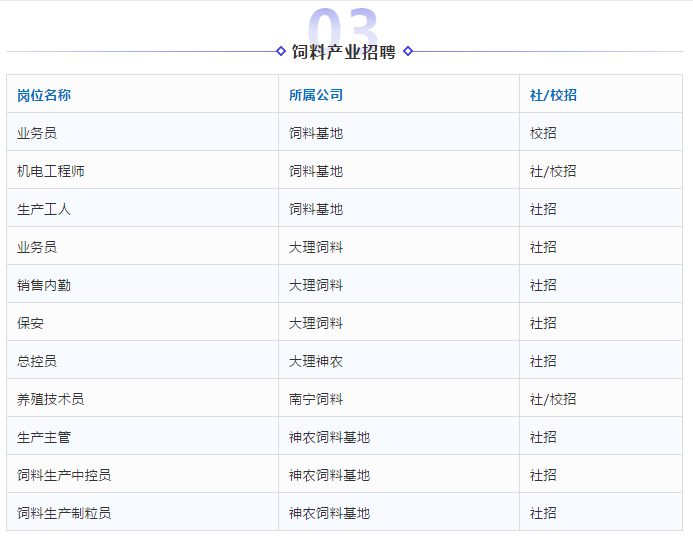Open the 饲料生产制粒员 job listing
693x536 pixels.
click(x=64, y=513)
